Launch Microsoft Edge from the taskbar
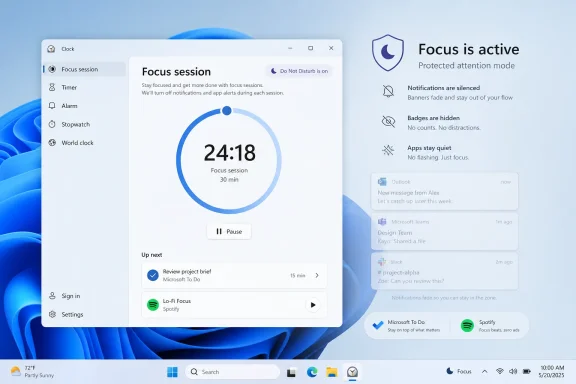This screenshot has height=384, width=576. (312, 372)
